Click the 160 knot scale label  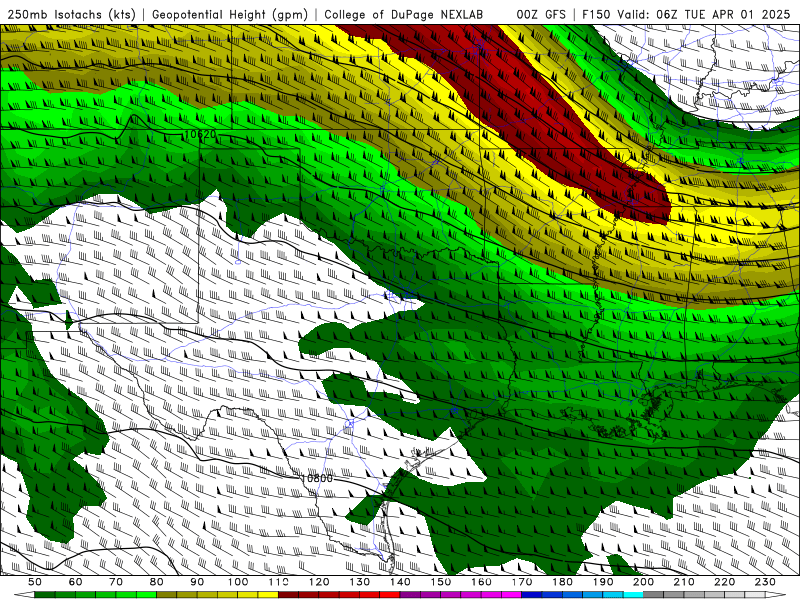click(x=481, y=582)
